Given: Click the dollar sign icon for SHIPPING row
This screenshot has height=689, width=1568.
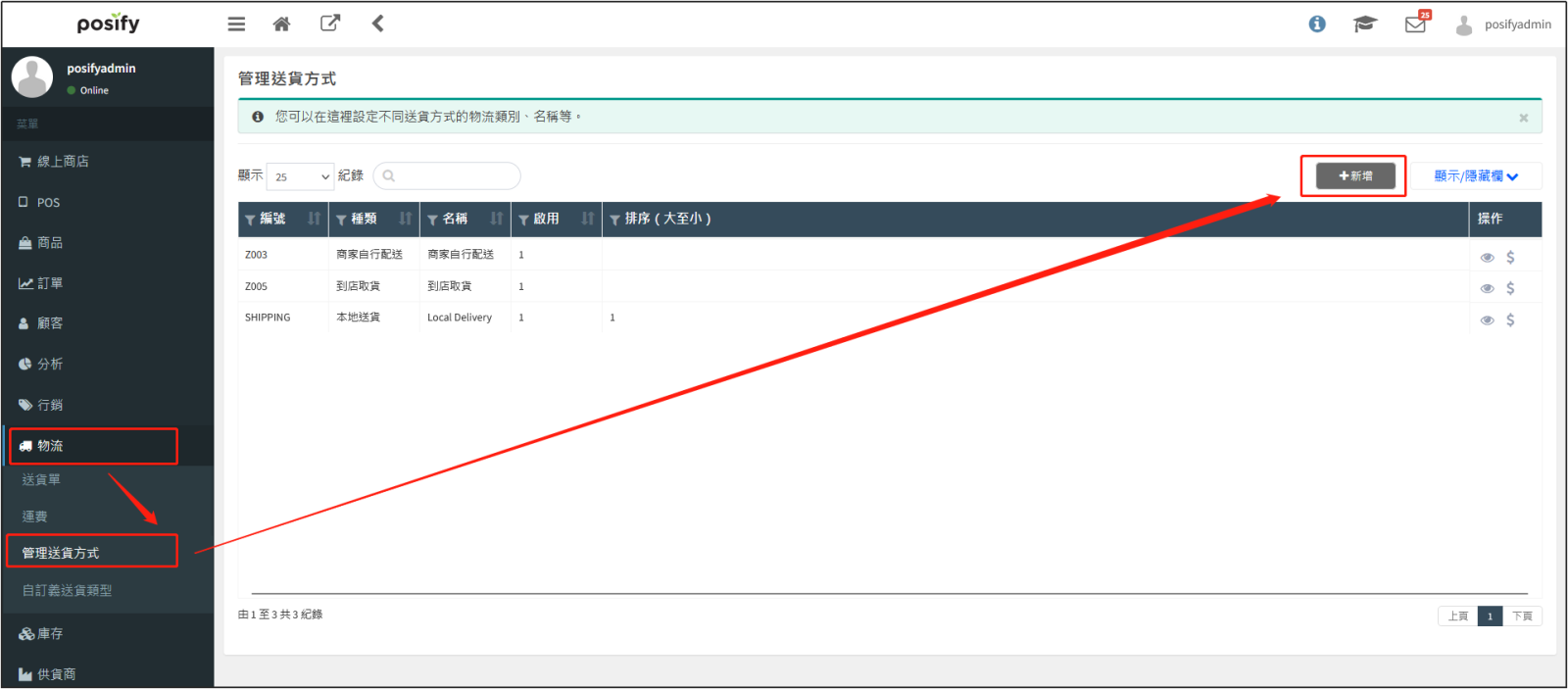Looking at the screenshot, I should (1510, 320).
